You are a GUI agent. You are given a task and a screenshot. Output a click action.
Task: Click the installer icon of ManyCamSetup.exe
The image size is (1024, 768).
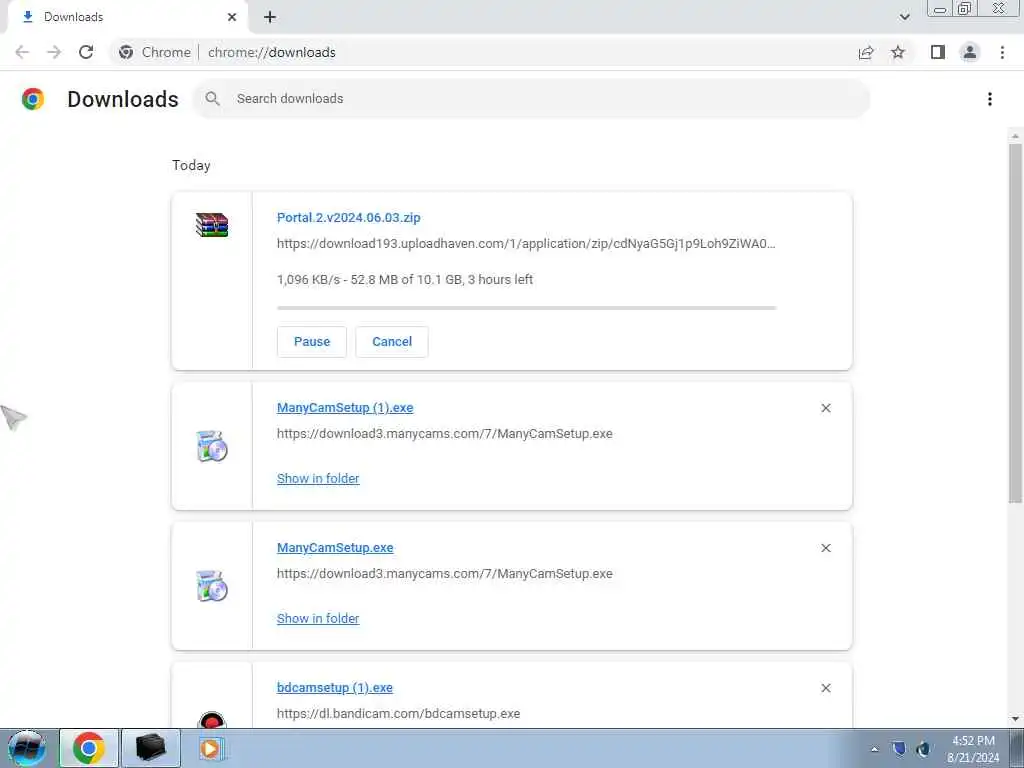click(x=212, y=586)
